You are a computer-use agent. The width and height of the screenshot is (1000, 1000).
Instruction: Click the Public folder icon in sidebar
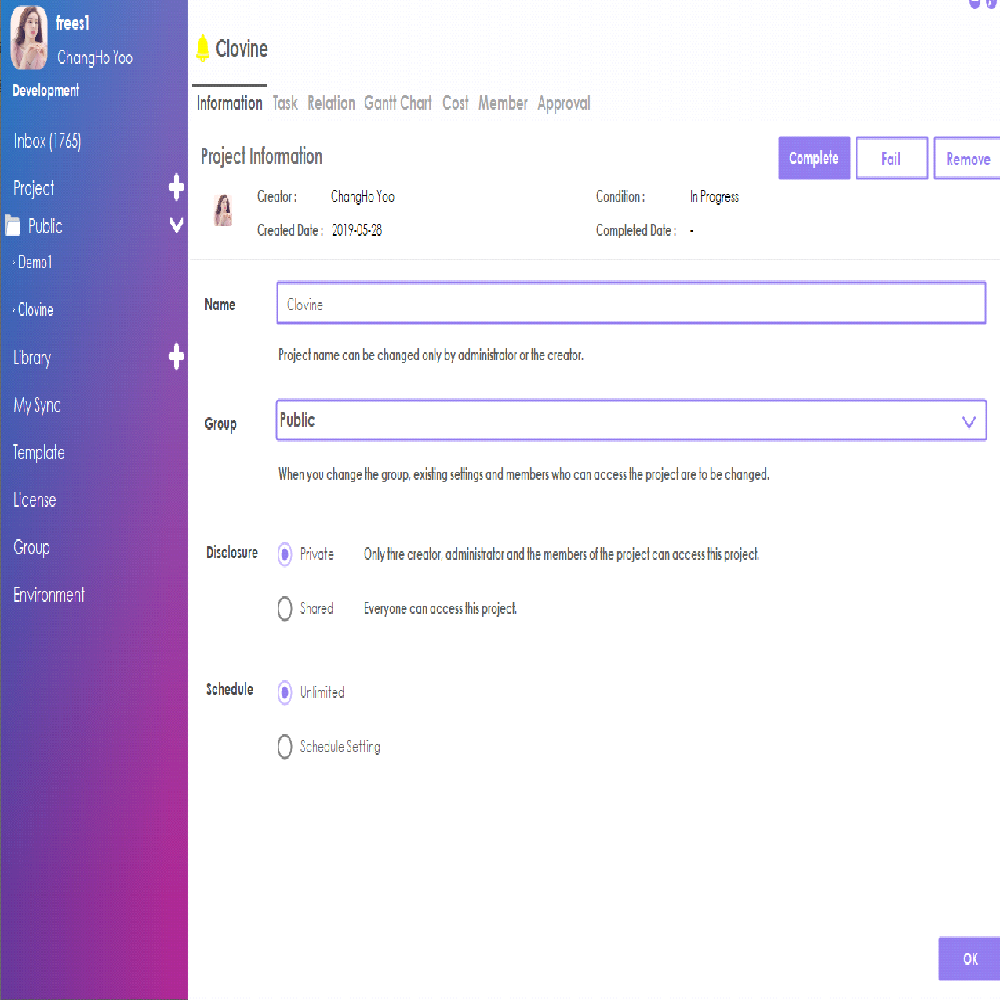pos(13,226)
